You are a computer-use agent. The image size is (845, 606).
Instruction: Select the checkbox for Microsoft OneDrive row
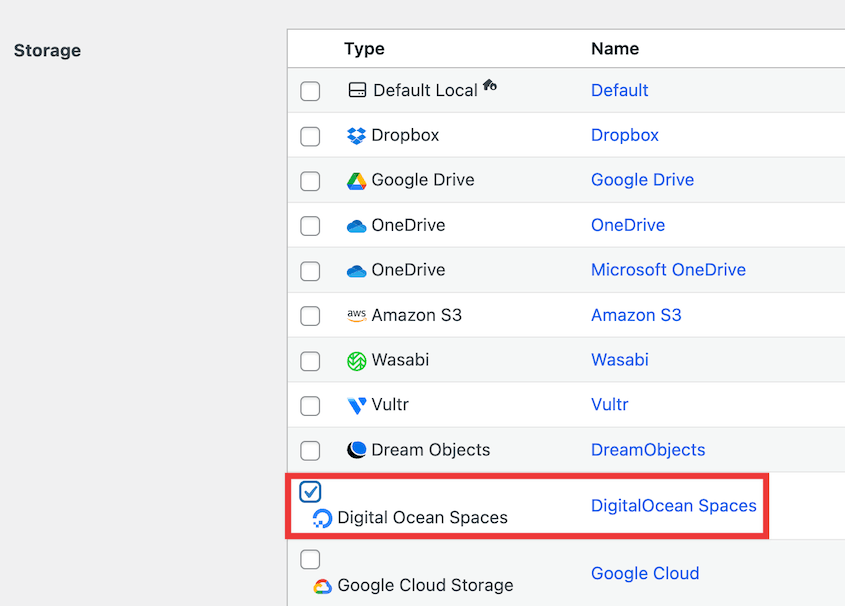pyautogui.click(x=310, y=271)
